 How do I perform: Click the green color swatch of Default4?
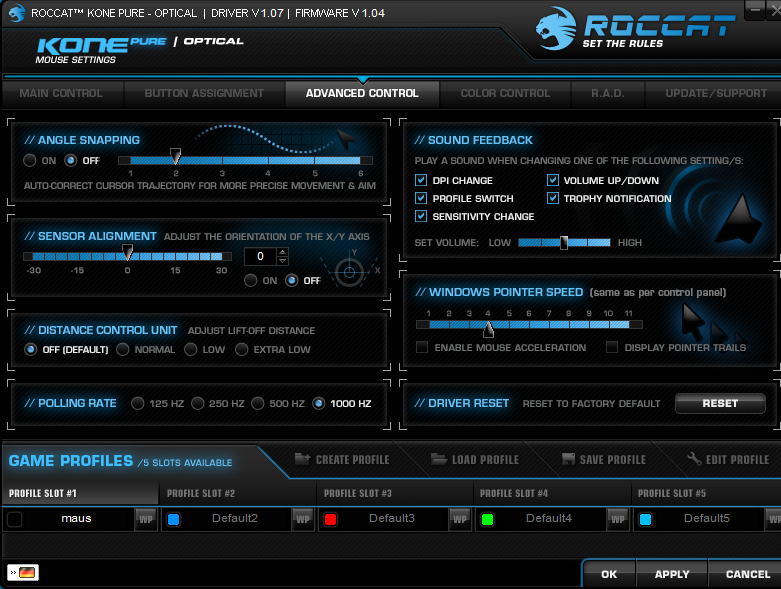coord(487,519)
